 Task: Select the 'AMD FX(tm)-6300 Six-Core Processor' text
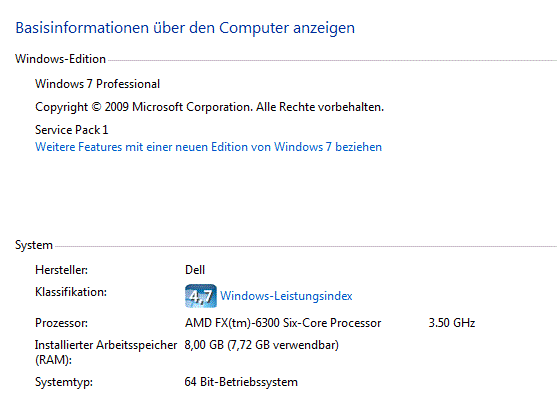283,323
